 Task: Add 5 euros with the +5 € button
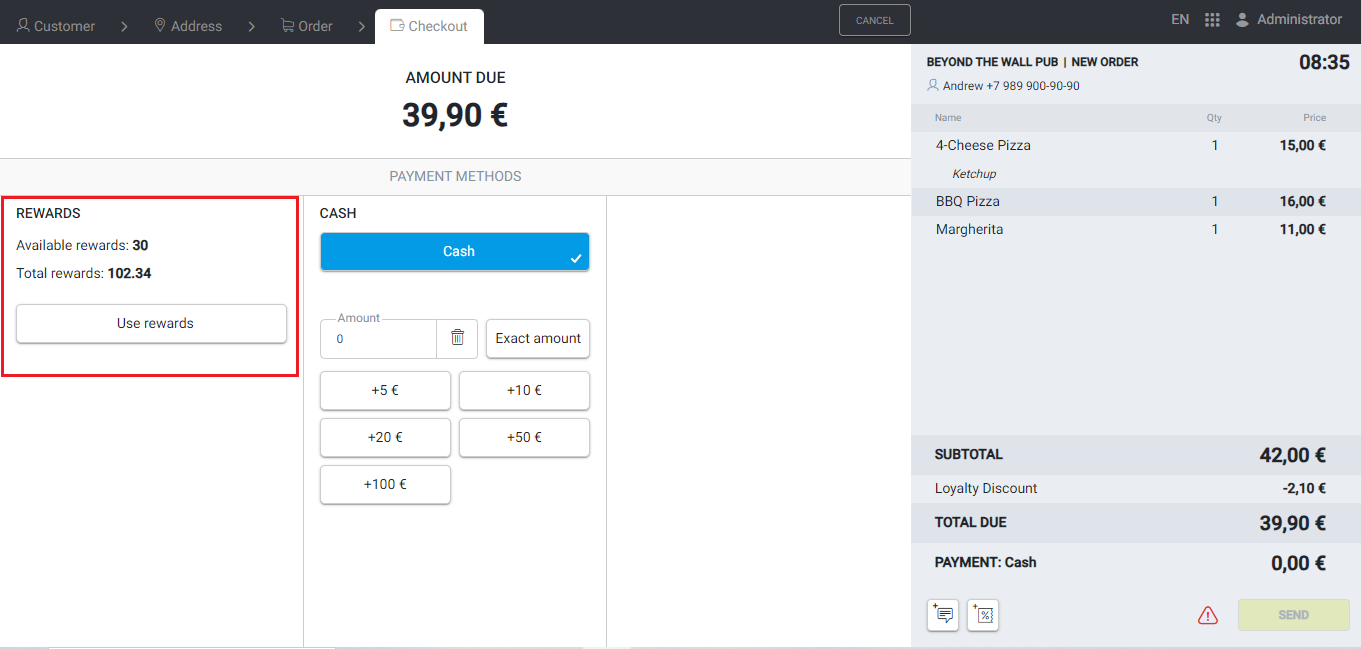tap(385, 391)
